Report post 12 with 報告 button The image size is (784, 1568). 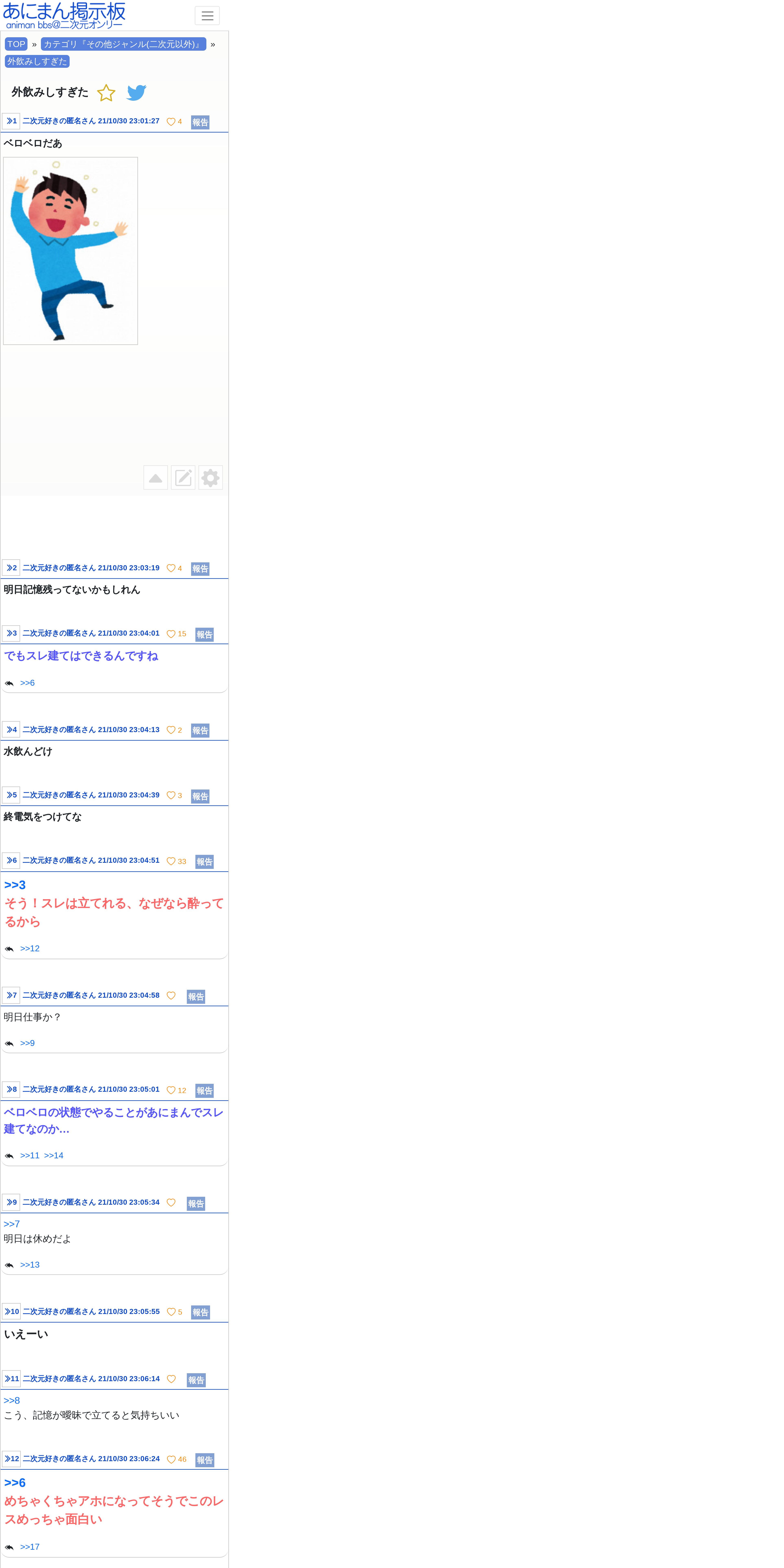[205, 1460]
